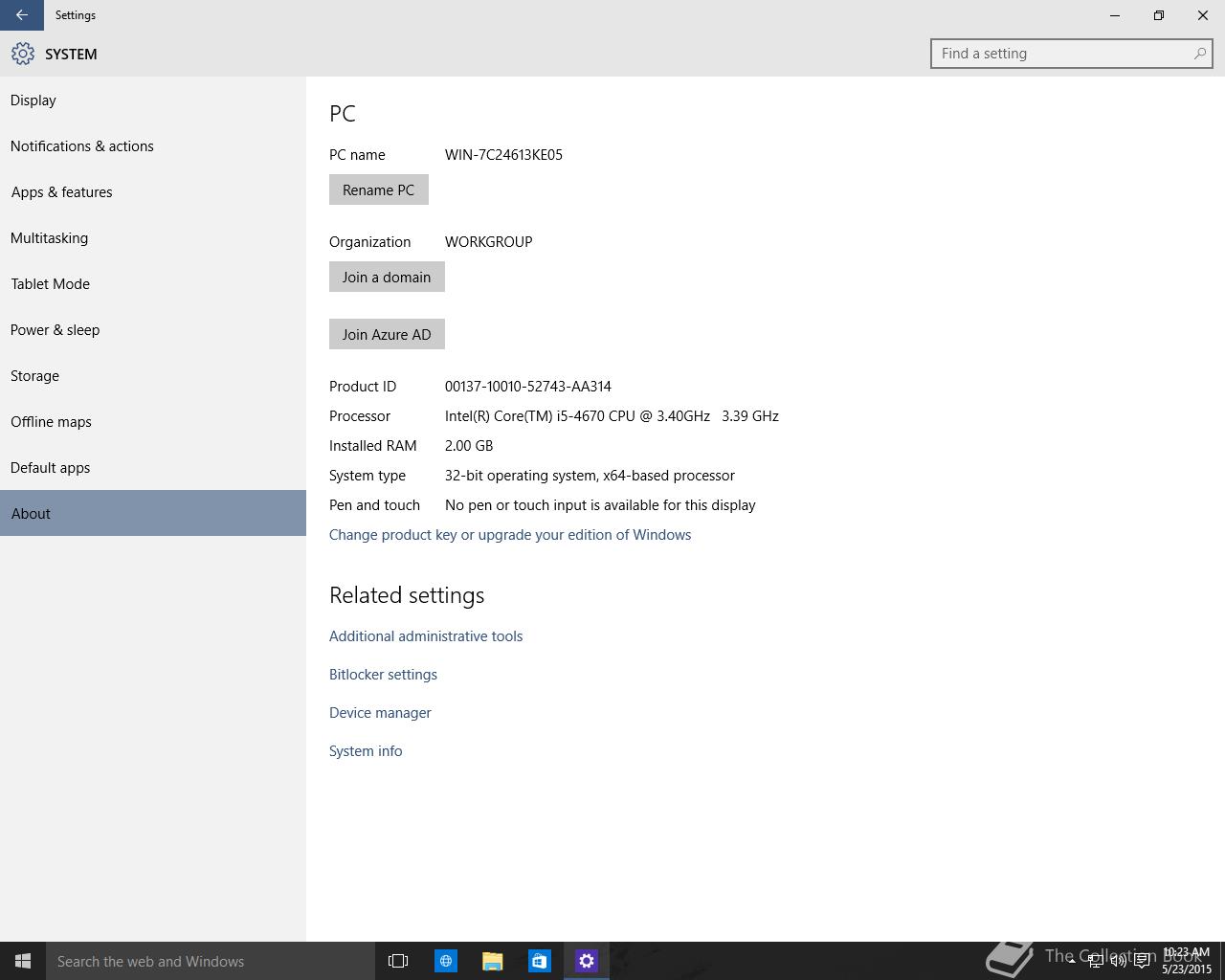
Task: Open Task View from the taskbar
Action: point(398,961)
